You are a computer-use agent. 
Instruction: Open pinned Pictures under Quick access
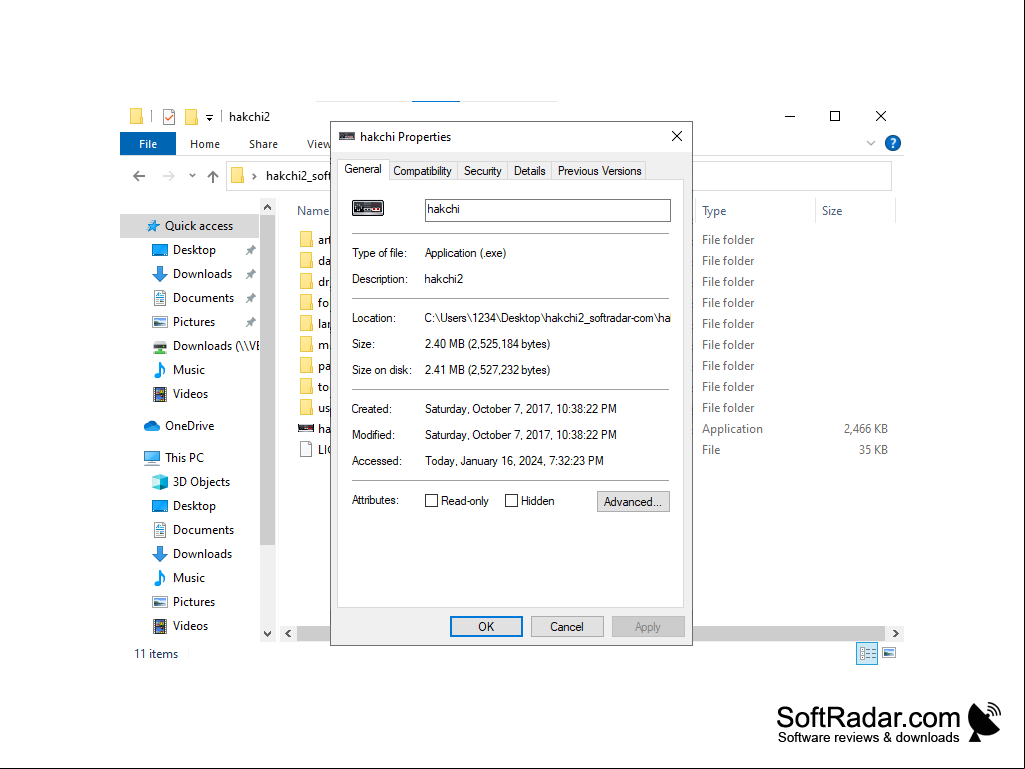(x=194, y=322)
